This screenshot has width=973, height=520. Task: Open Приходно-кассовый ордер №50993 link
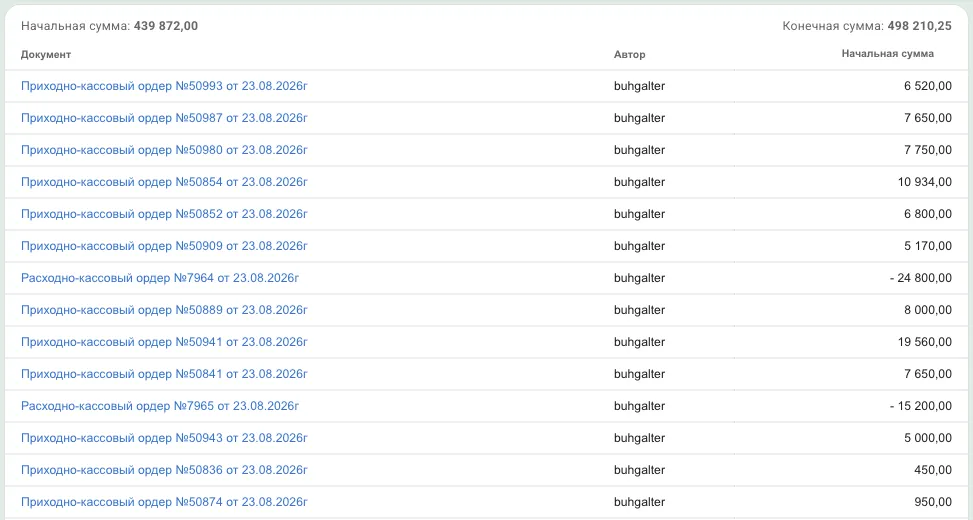pos(164,86)
